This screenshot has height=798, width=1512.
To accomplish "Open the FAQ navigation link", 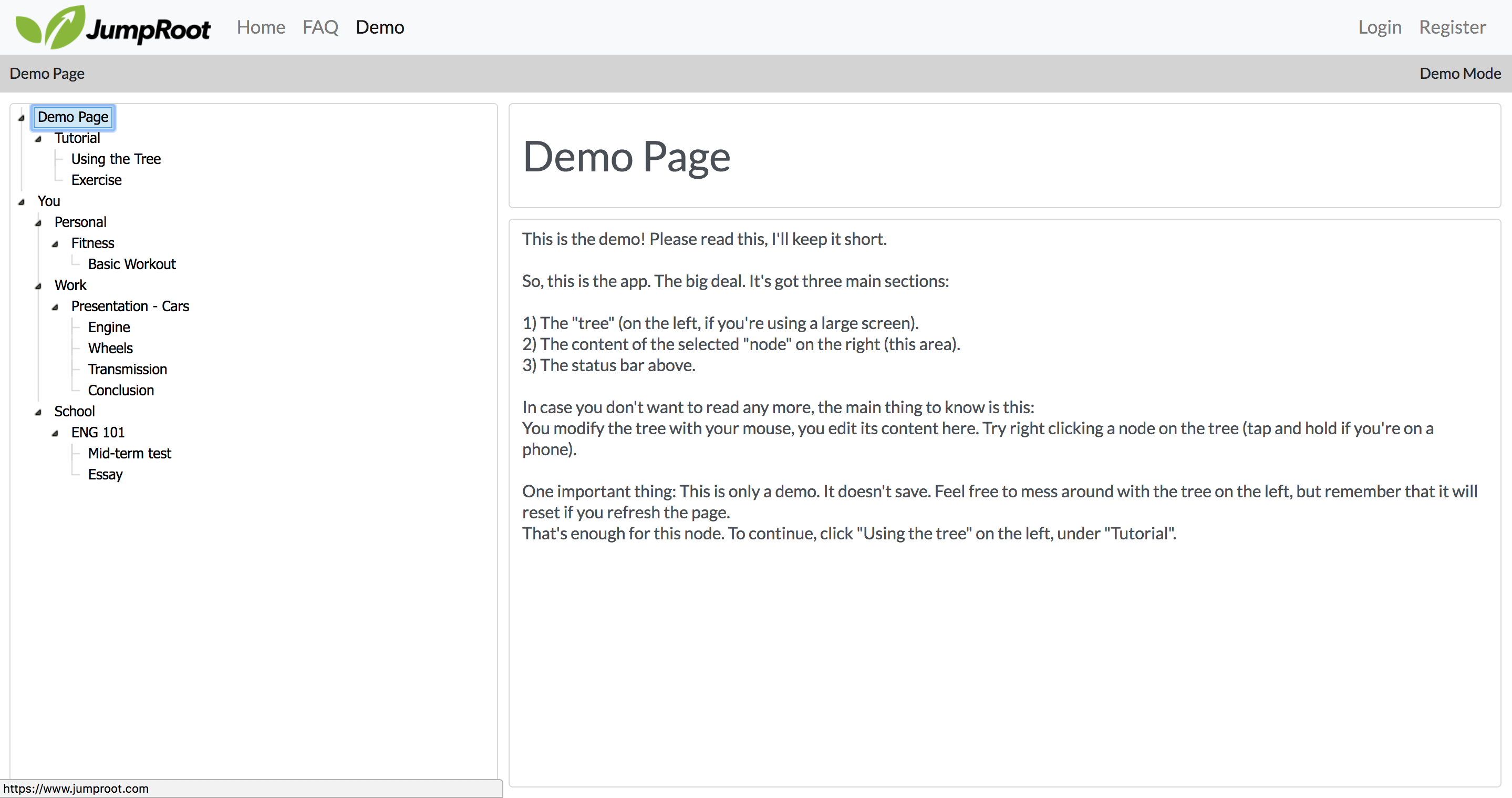I will [x=320, y=27].
